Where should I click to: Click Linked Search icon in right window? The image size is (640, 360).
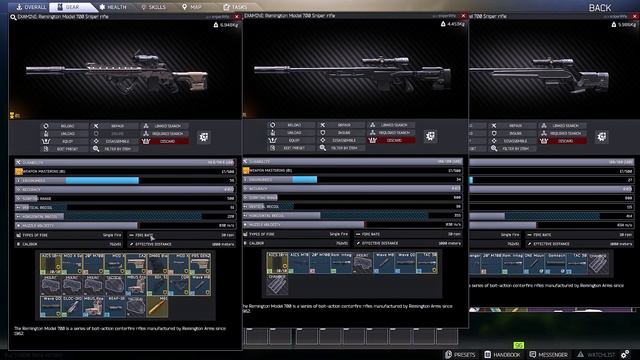[544, 126]
